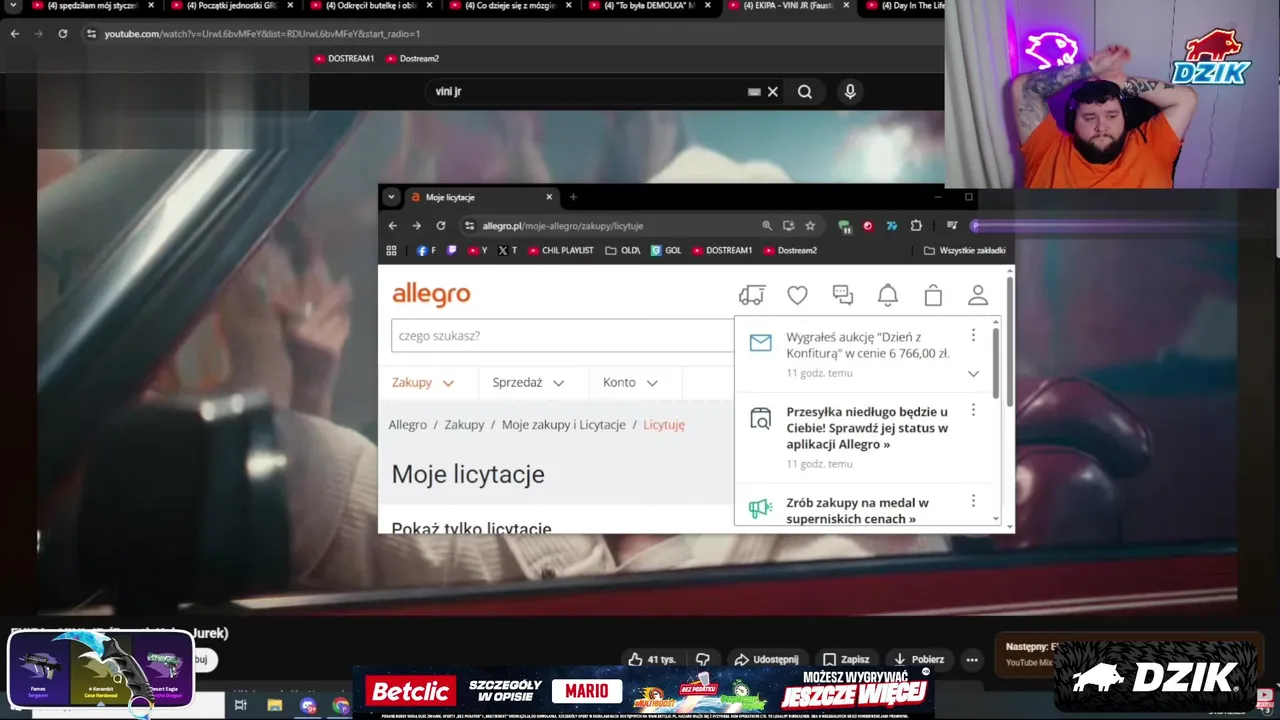Switch to the 'EKIPA - VINI JR' browser tab
The image size is (1280, 720).
point(788,6)
